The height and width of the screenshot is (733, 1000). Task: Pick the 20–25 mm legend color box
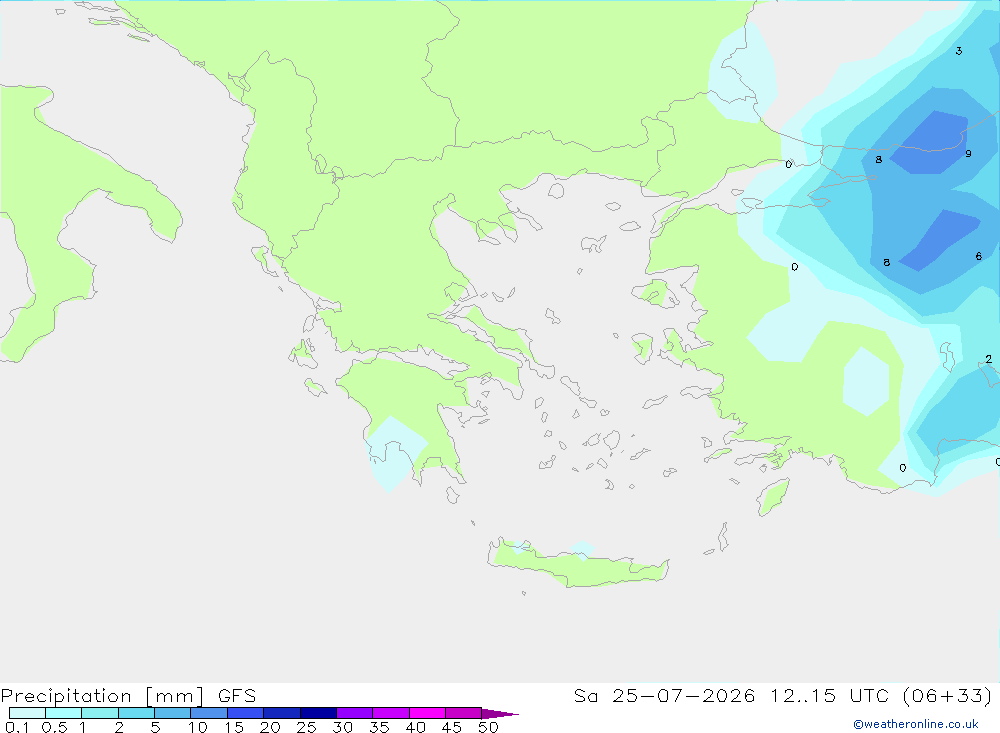tap(282, 713)
